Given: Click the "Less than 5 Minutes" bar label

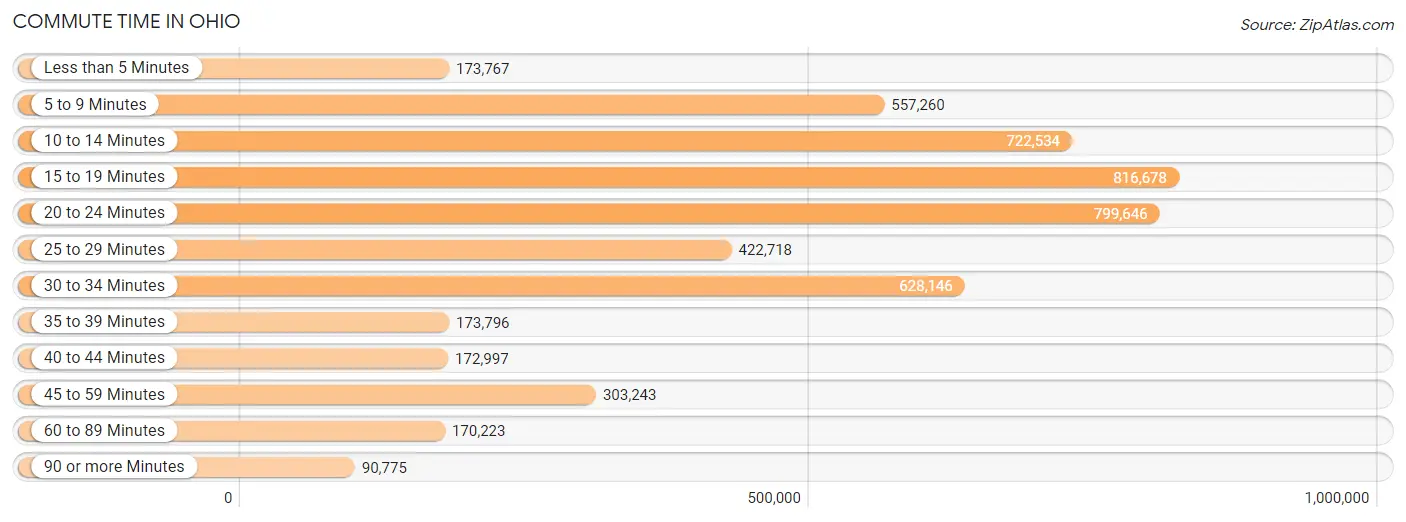Looking at the screenshot, I should pyautogui.click(x=116, y=68).
